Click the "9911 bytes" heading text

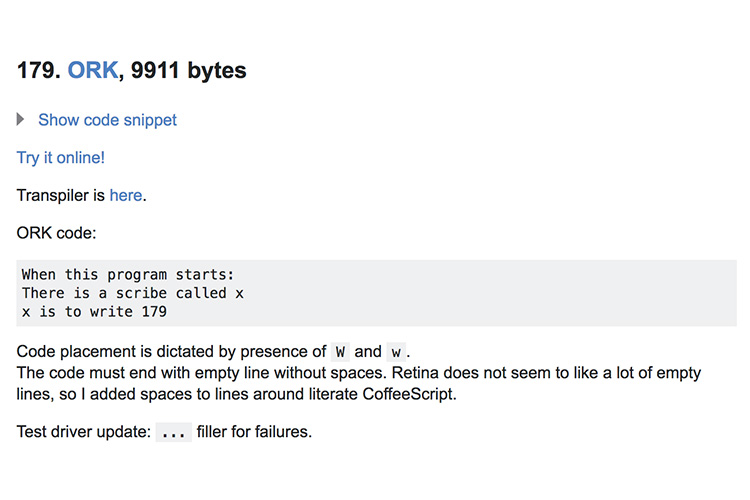click(x=188, y=70)
